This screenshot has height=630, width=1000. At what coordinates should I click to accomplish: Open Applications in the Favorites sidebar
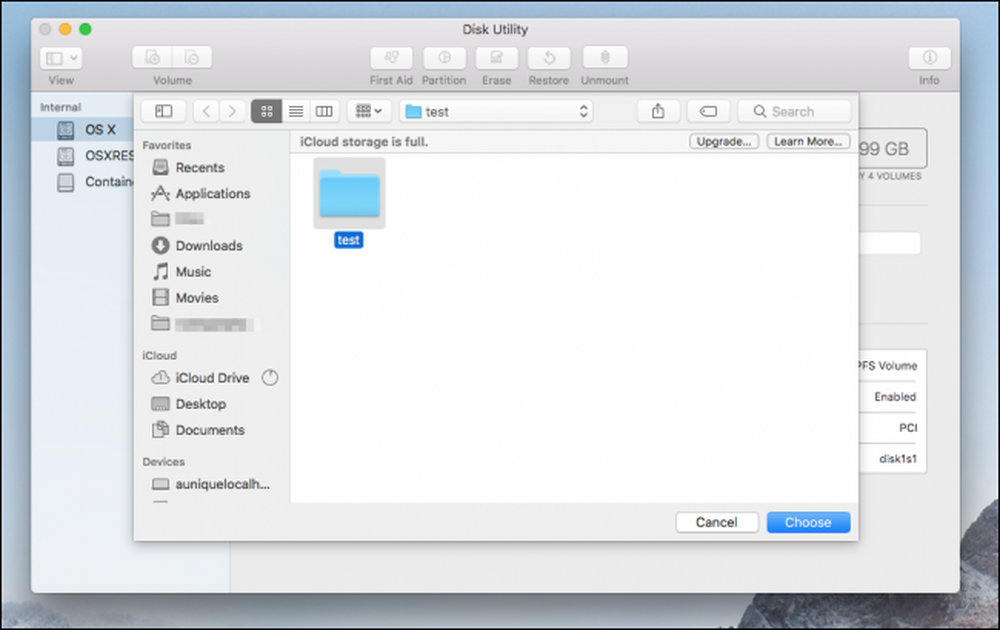(x=201, y=194)
